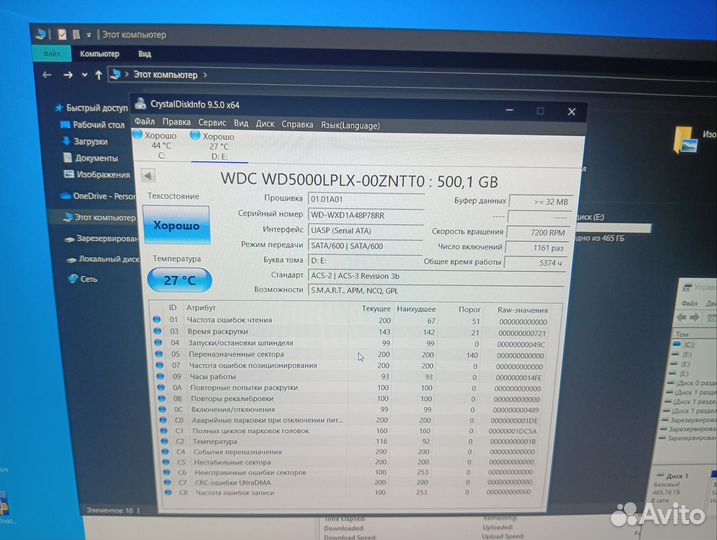
Task: Select the D: E: disk tab at 27 °C
Action: tap(219, 146)
